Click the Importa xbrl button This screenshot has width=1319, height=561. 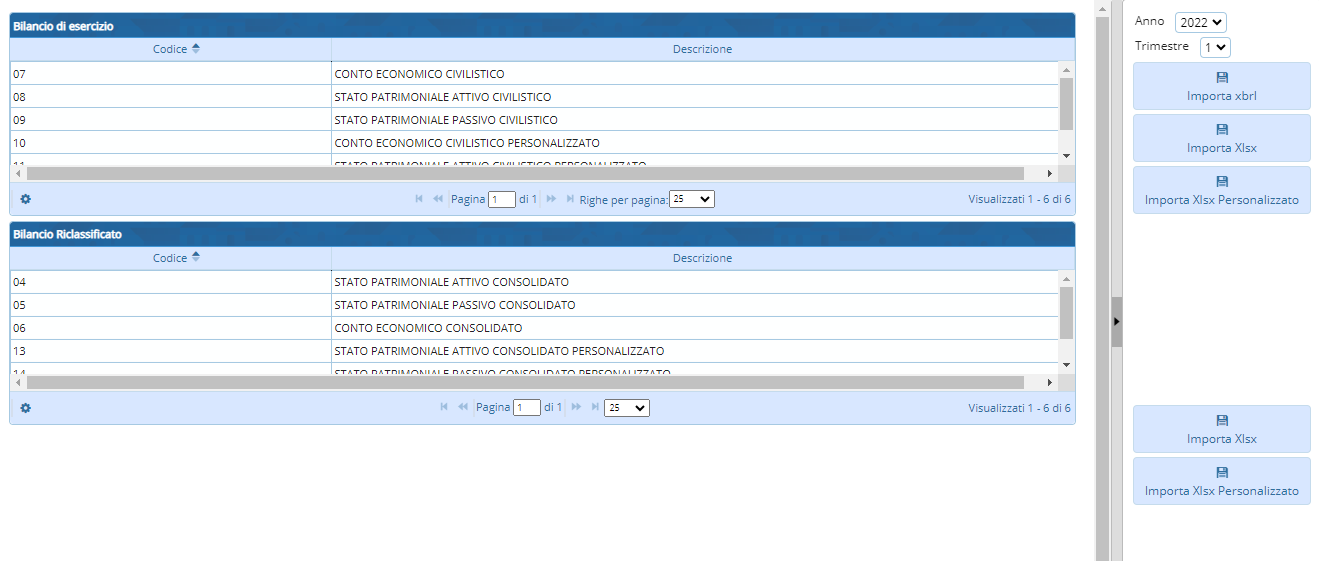point(1221,86)
